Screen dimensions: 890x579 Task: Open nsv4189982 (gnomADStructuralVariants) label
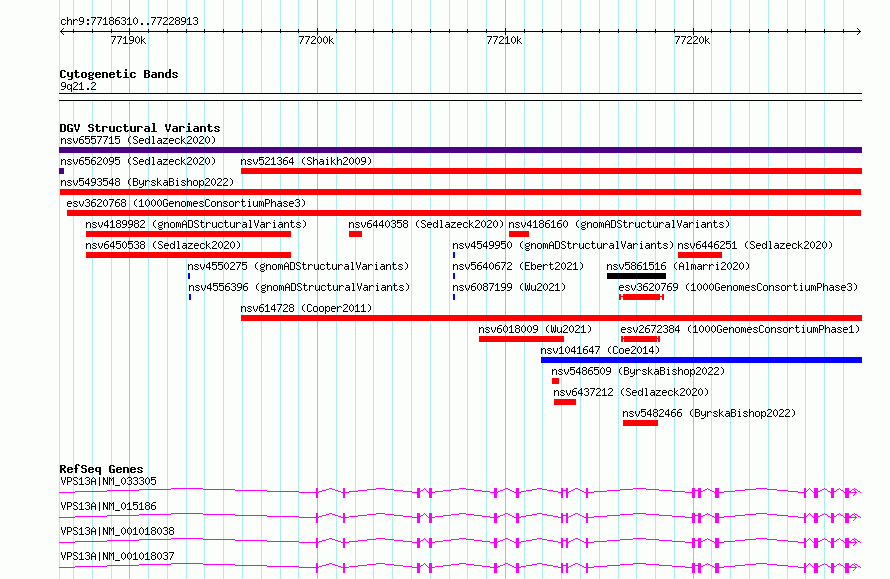(x=196, y=224)
